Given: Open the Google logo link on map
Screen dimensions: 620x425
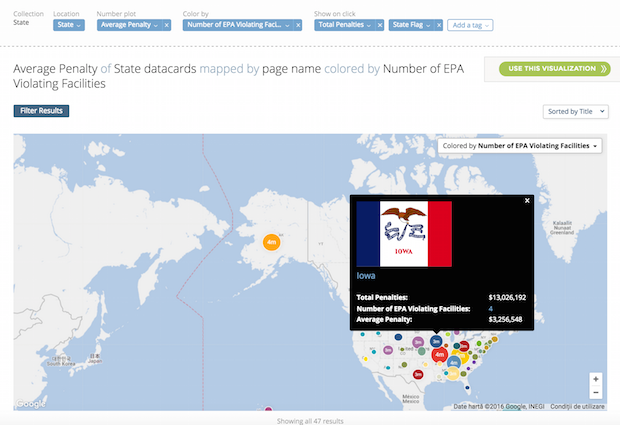Looking at the screenshot, I should point(31,403).
